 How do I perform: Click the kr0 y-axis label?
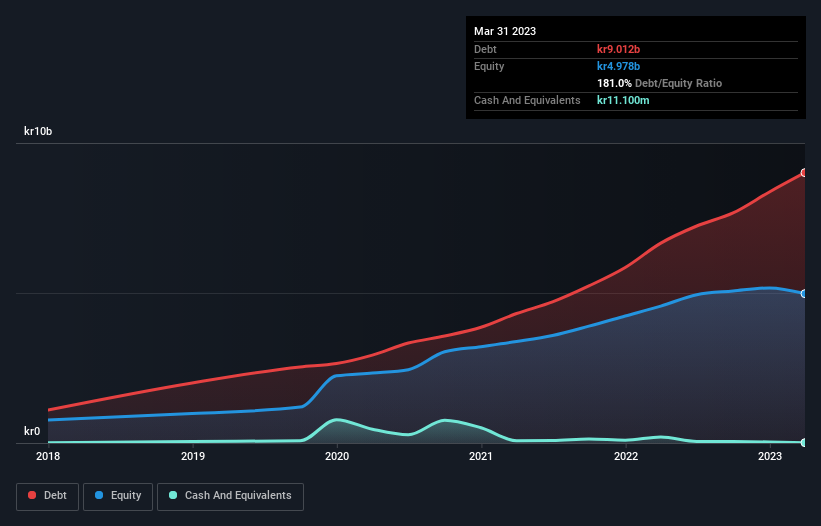(x=32, y=431)
